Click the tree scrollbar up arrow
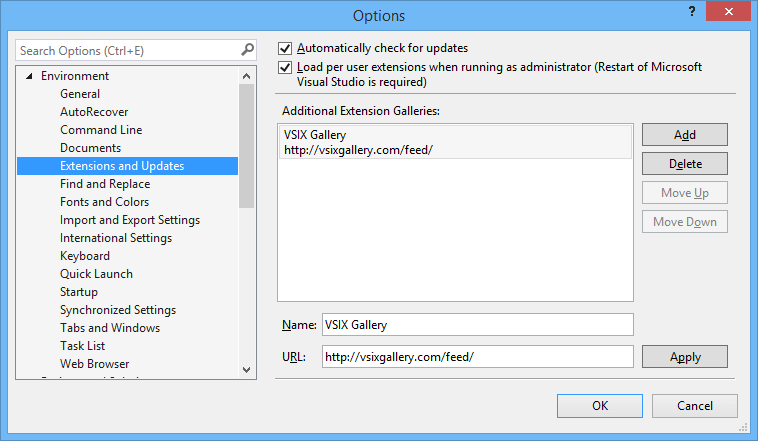The image size is (758, 441). (x=247, y=76)
